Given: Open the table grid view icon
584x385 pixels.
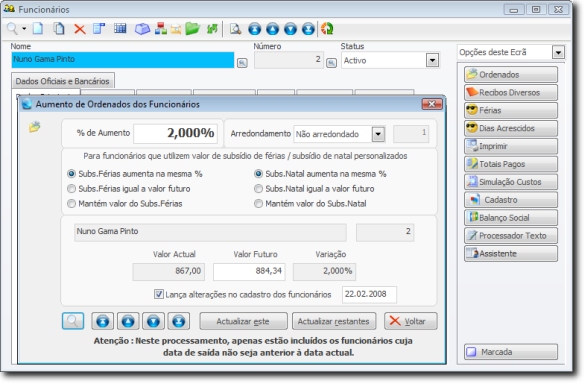Looking at the screenshot, I should pos(120,29).
